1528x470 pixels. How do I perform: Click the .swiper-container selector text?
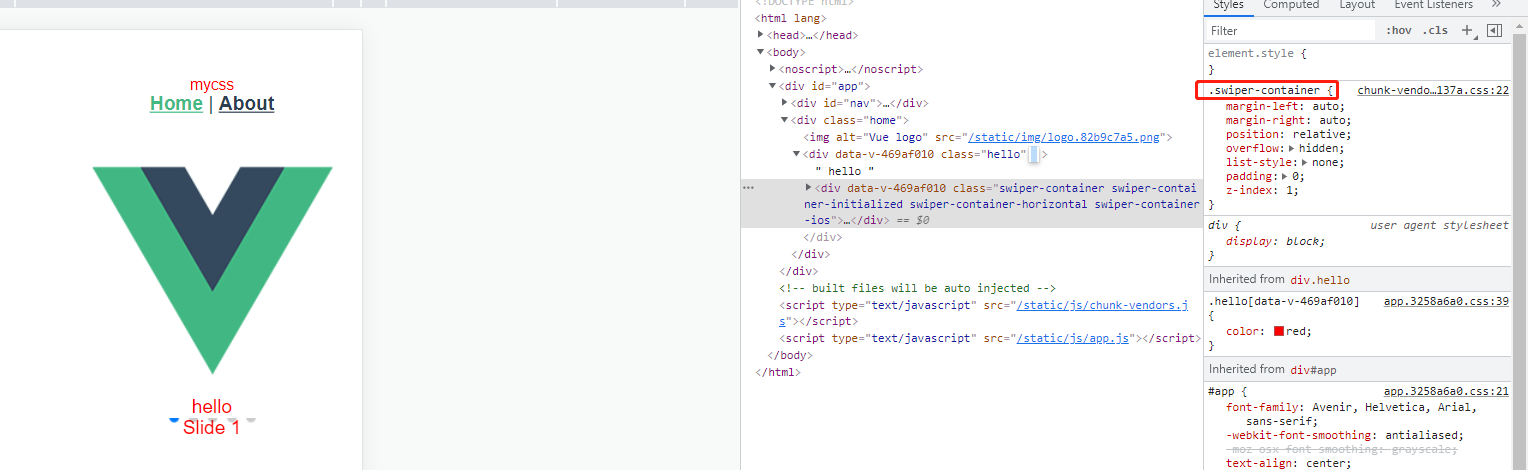pos(1264,90)
